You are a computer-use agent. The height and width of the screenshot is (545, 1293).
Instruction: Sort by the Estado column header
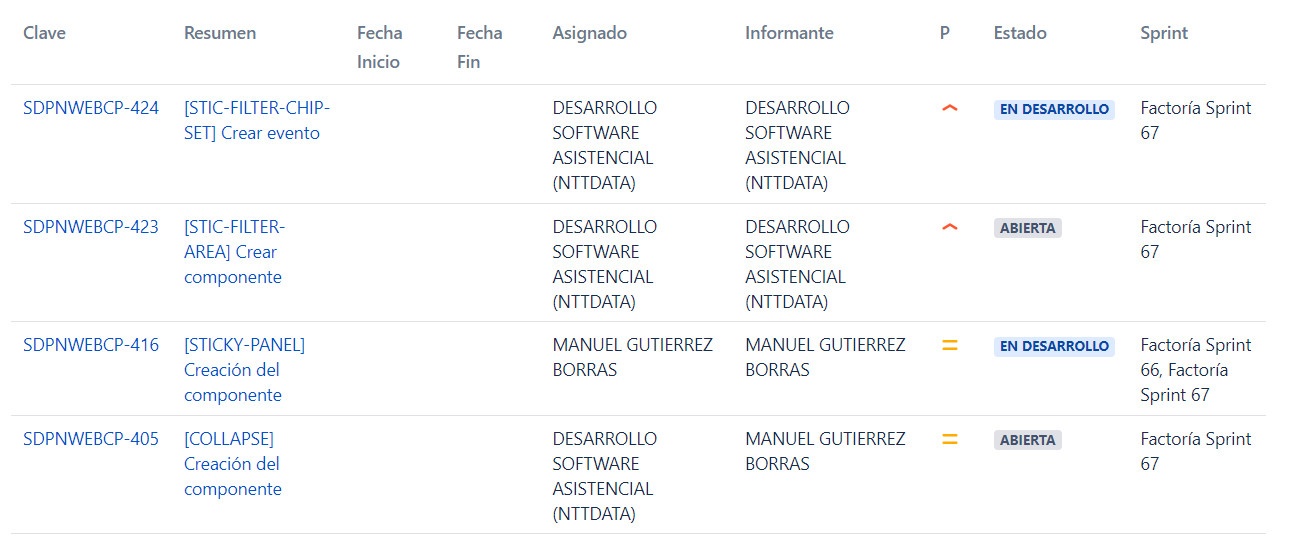(1020, 33)
